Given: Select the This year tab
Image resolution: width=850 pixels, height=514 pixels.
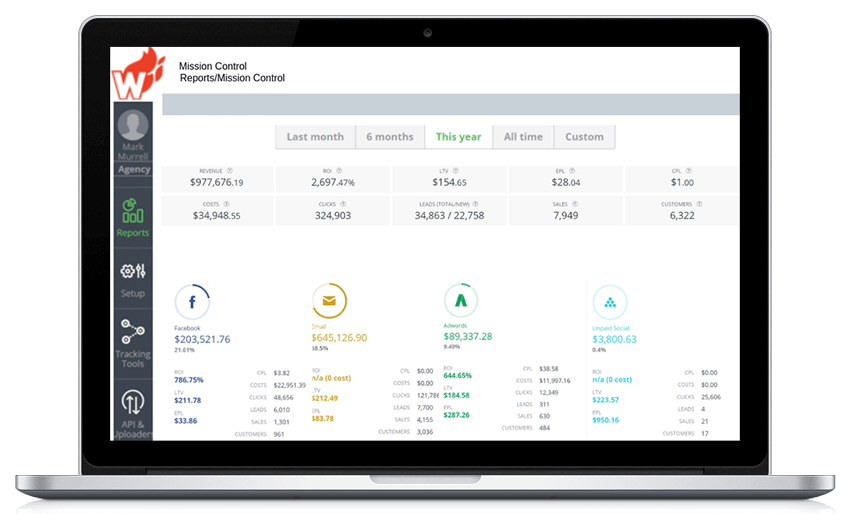Looking at the screenshot, I should point(459,137).
